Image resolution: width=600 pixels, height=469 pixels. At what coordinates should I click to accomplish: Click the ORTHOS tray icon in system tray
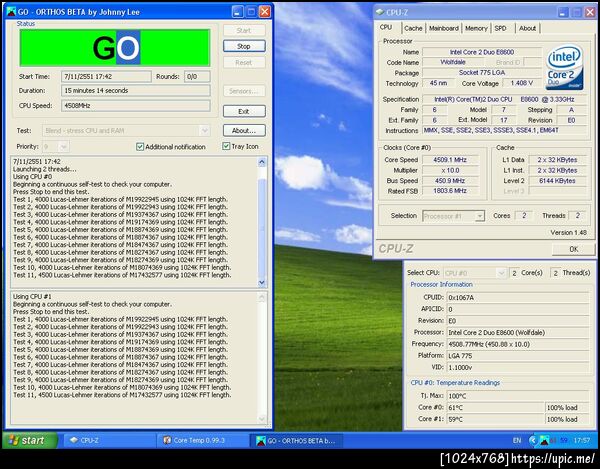(544, 440)
